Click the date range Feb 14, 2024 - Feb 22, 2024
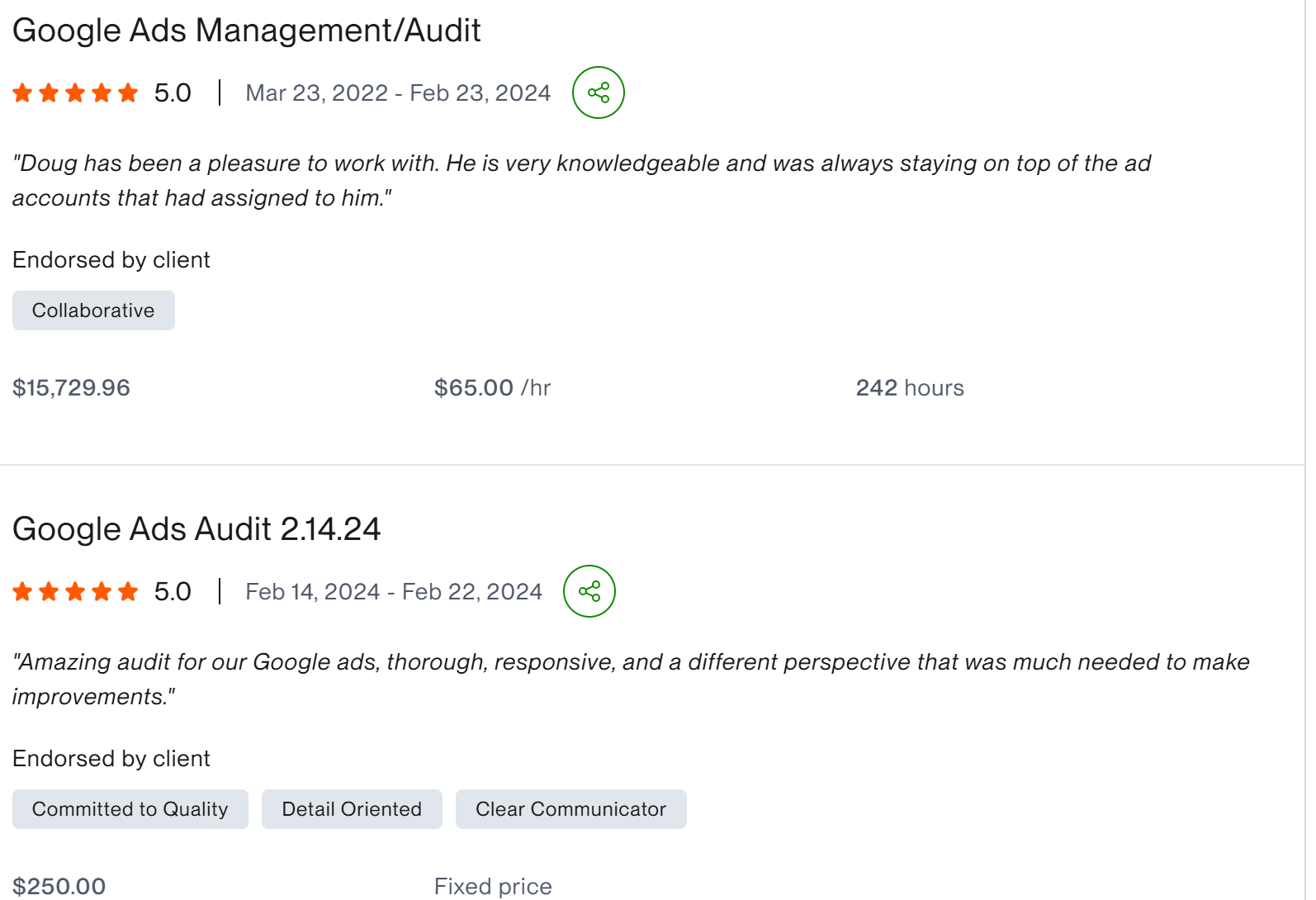 click(394, 591)
